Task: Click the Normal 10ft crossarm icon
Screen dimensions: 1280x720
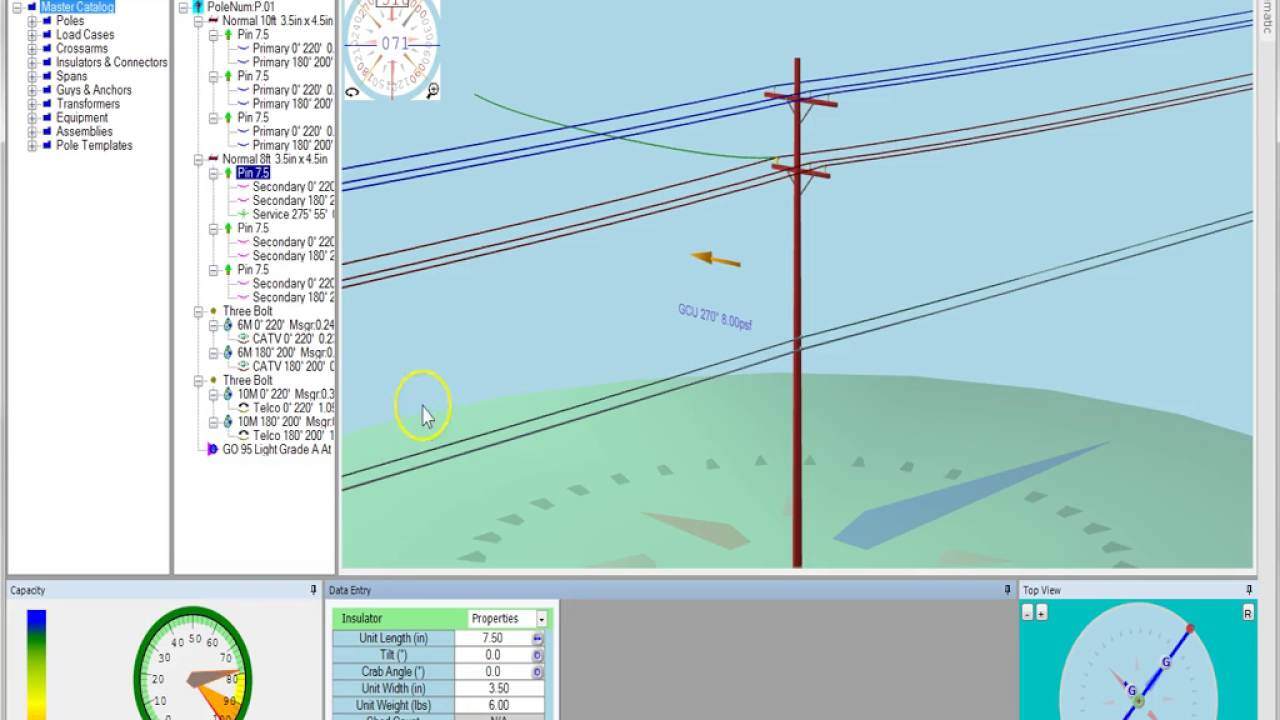Action: (x=213, y=21)
